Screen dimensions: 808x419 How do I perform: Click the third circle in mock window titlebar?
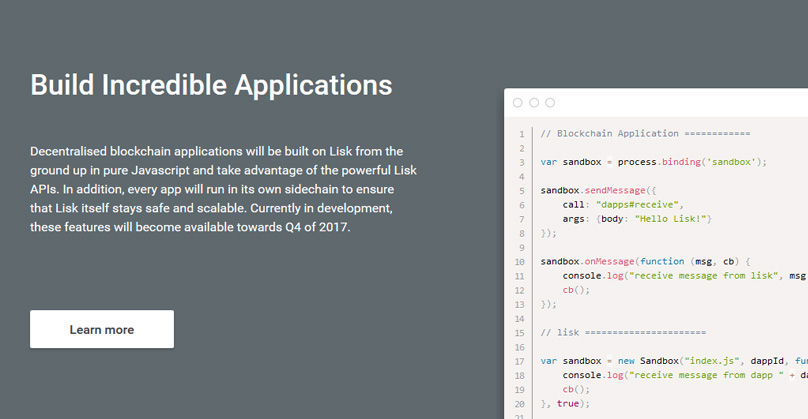click(550, 103)
